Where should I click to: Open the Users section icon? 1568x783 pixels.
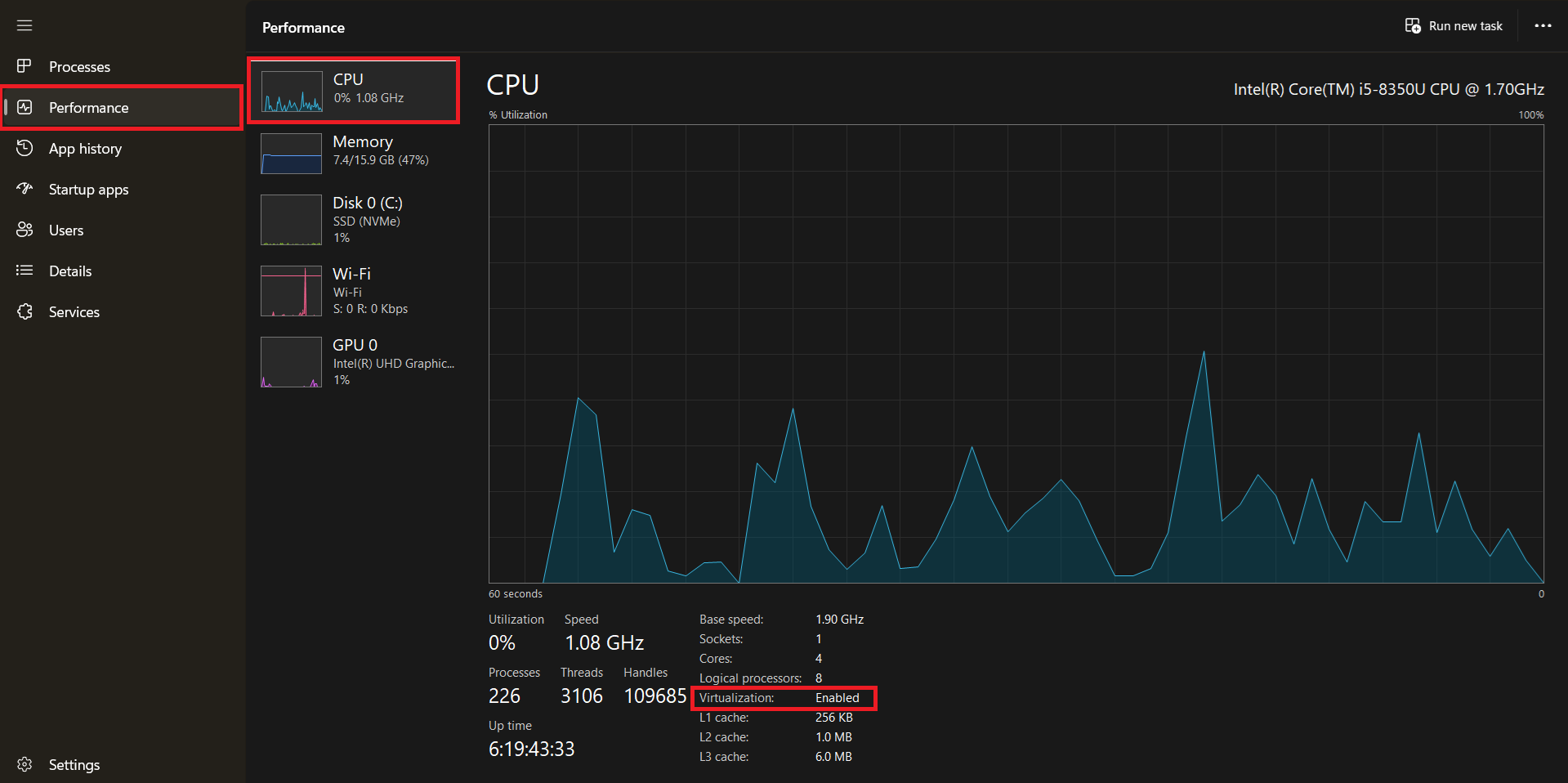coord(25,230)
